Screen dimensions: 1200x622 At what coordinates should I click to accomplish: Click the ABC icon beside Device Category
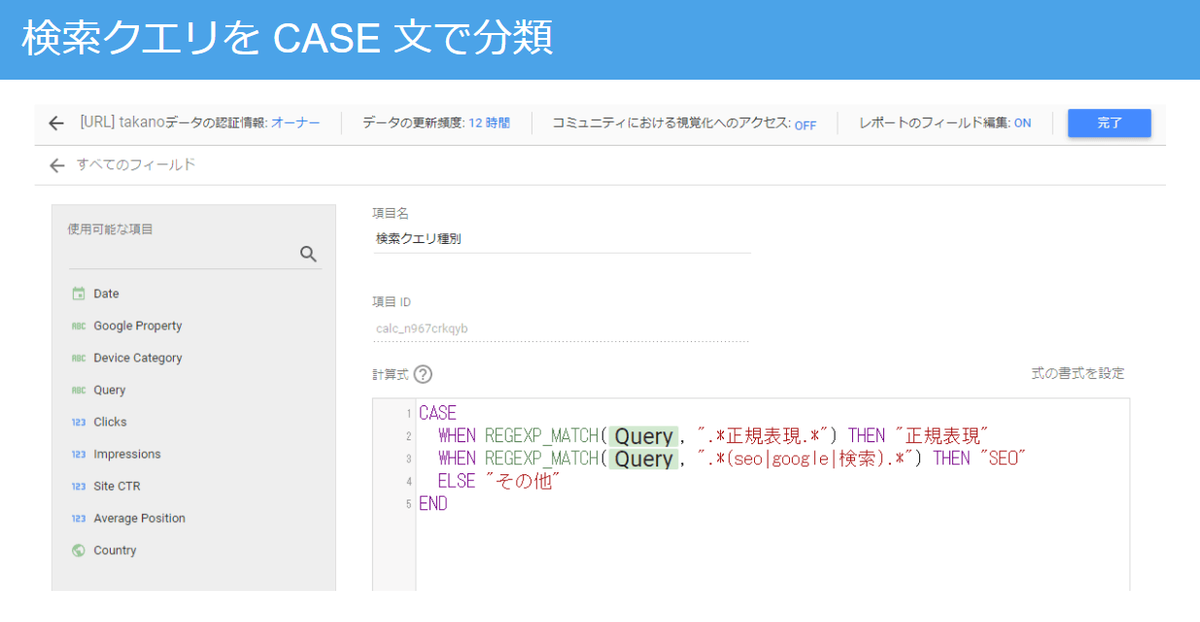coord(79,358)
